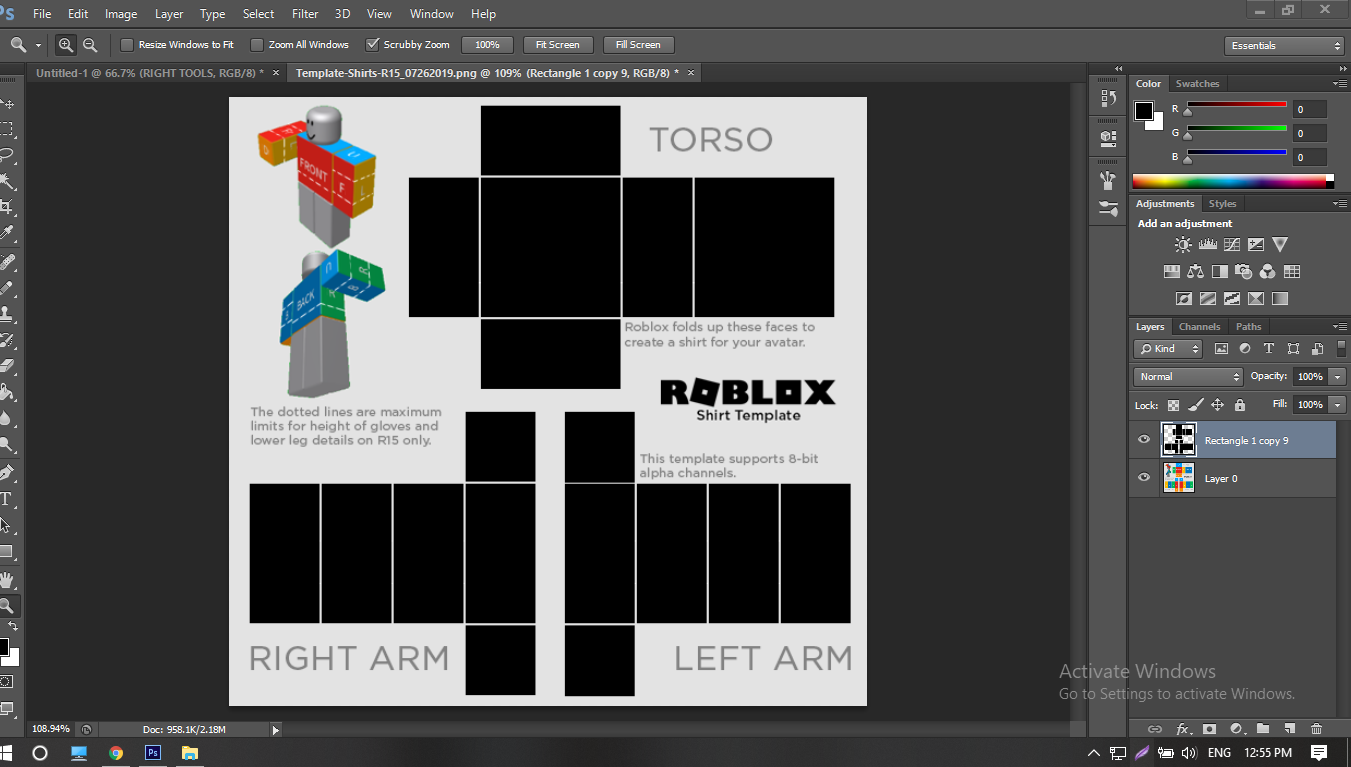Select the Paint Bucket tool

click(x=7, y=392)
